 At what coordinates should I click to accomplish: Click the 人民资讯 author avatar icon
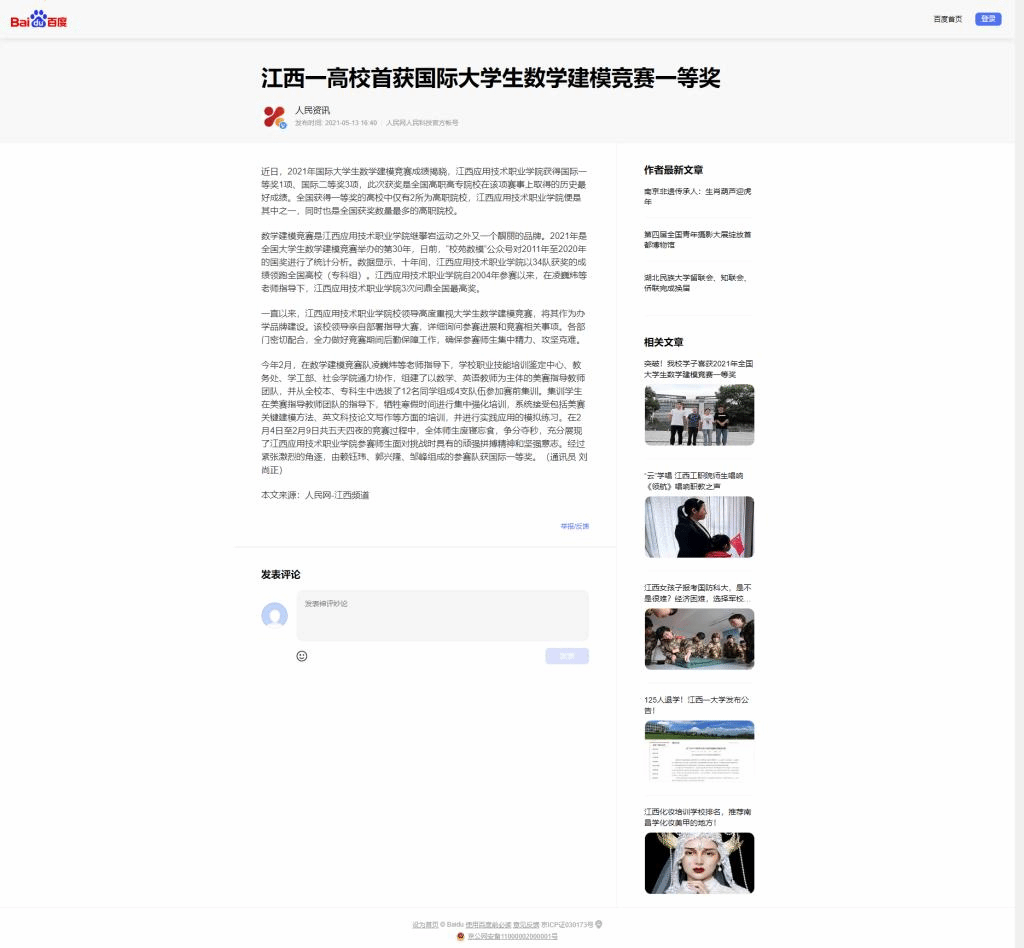[274, 117]
